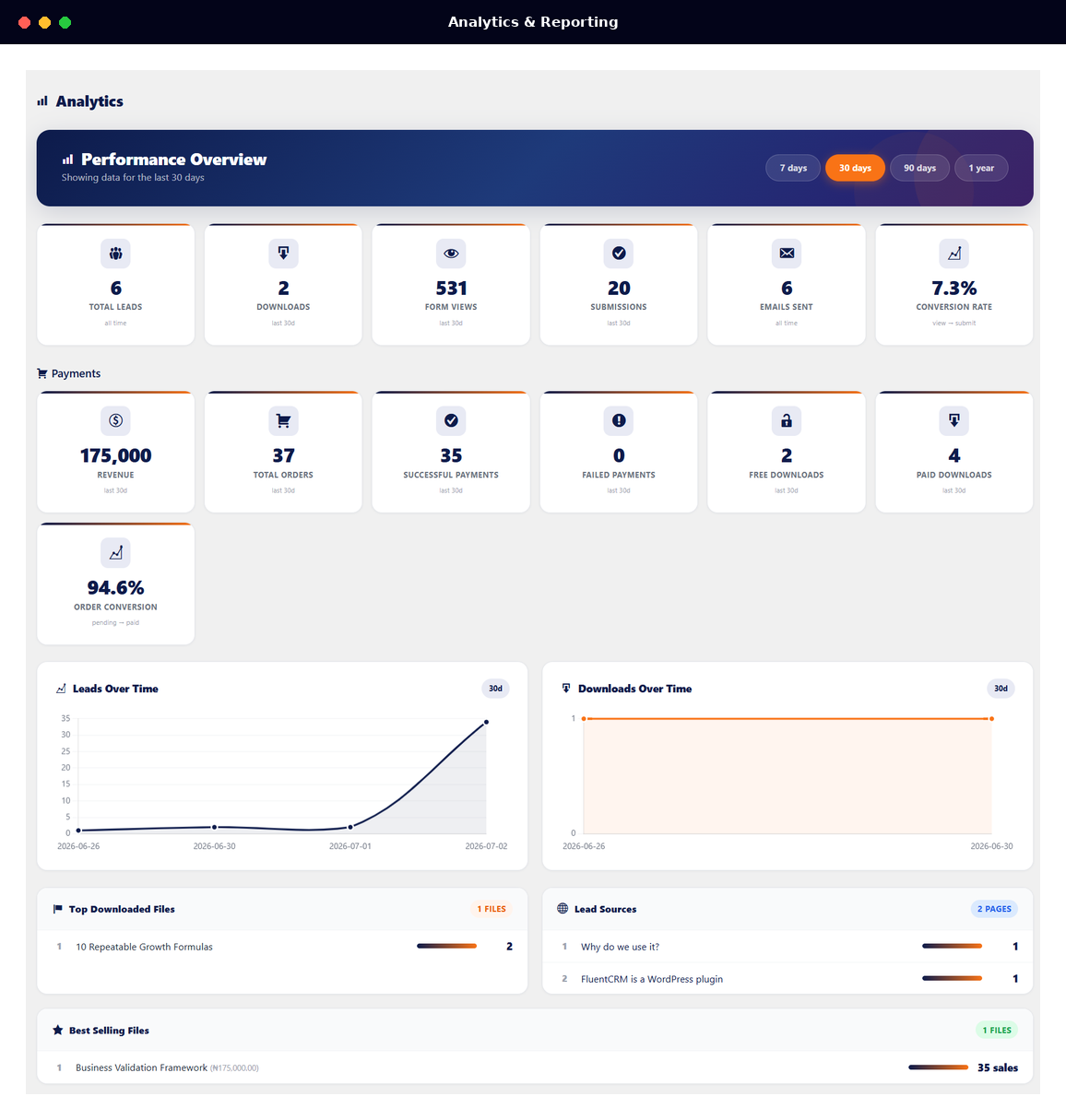Click the Successful Payments check icon
1066x1120 pixels.
(451, 421)
